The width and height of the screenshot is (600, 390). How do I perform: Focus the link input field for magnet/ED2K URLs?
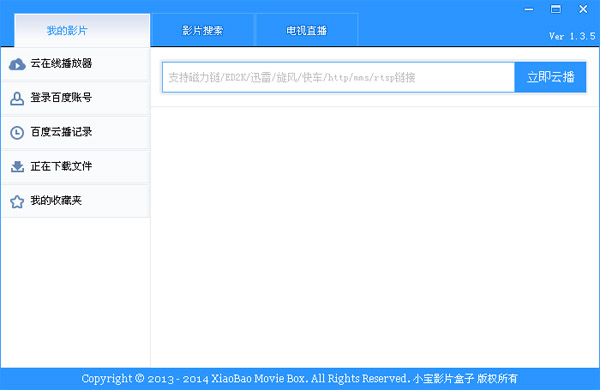coord(338,77)
